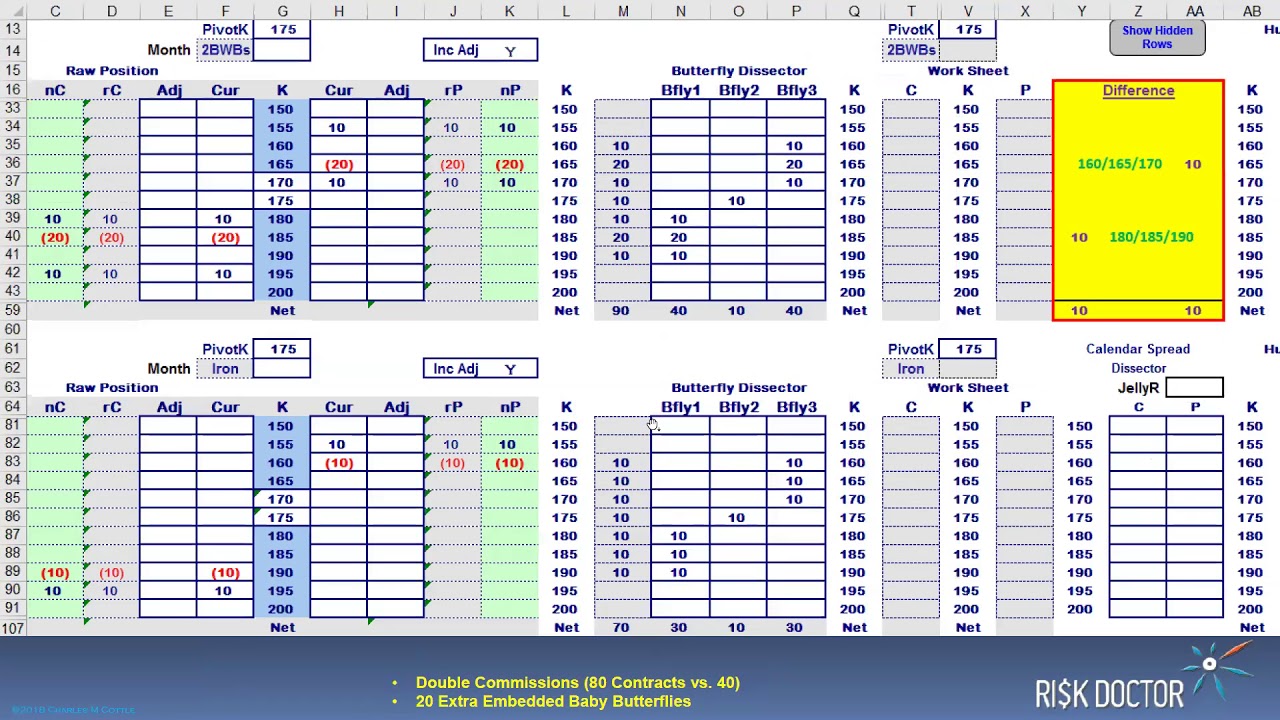Click cell F90 containing 10
The image size is (1280, 720).
pos(225,590)
